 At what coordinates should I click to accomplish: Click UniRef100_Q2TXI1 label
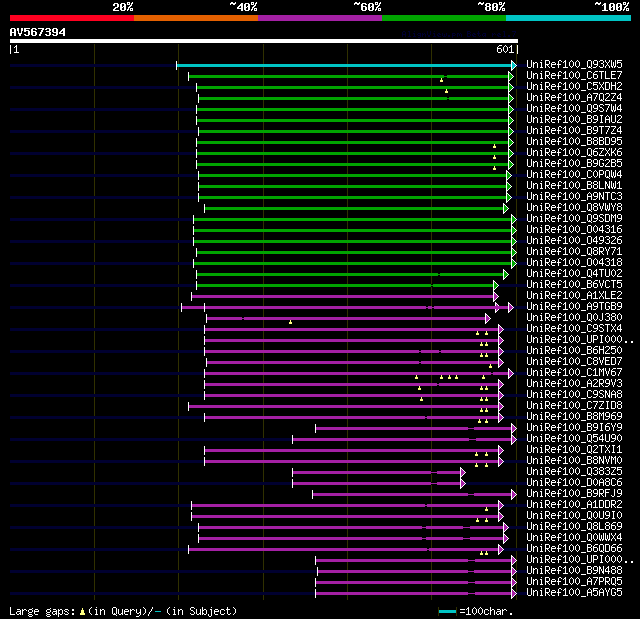pyautogui.click(x=574, y=450)
